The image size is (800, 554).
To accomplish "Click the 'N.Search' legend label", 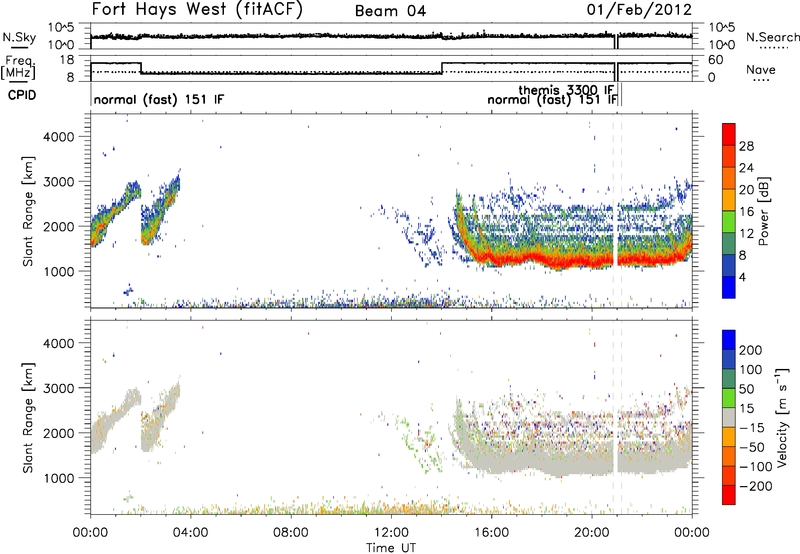I will 772,37.
